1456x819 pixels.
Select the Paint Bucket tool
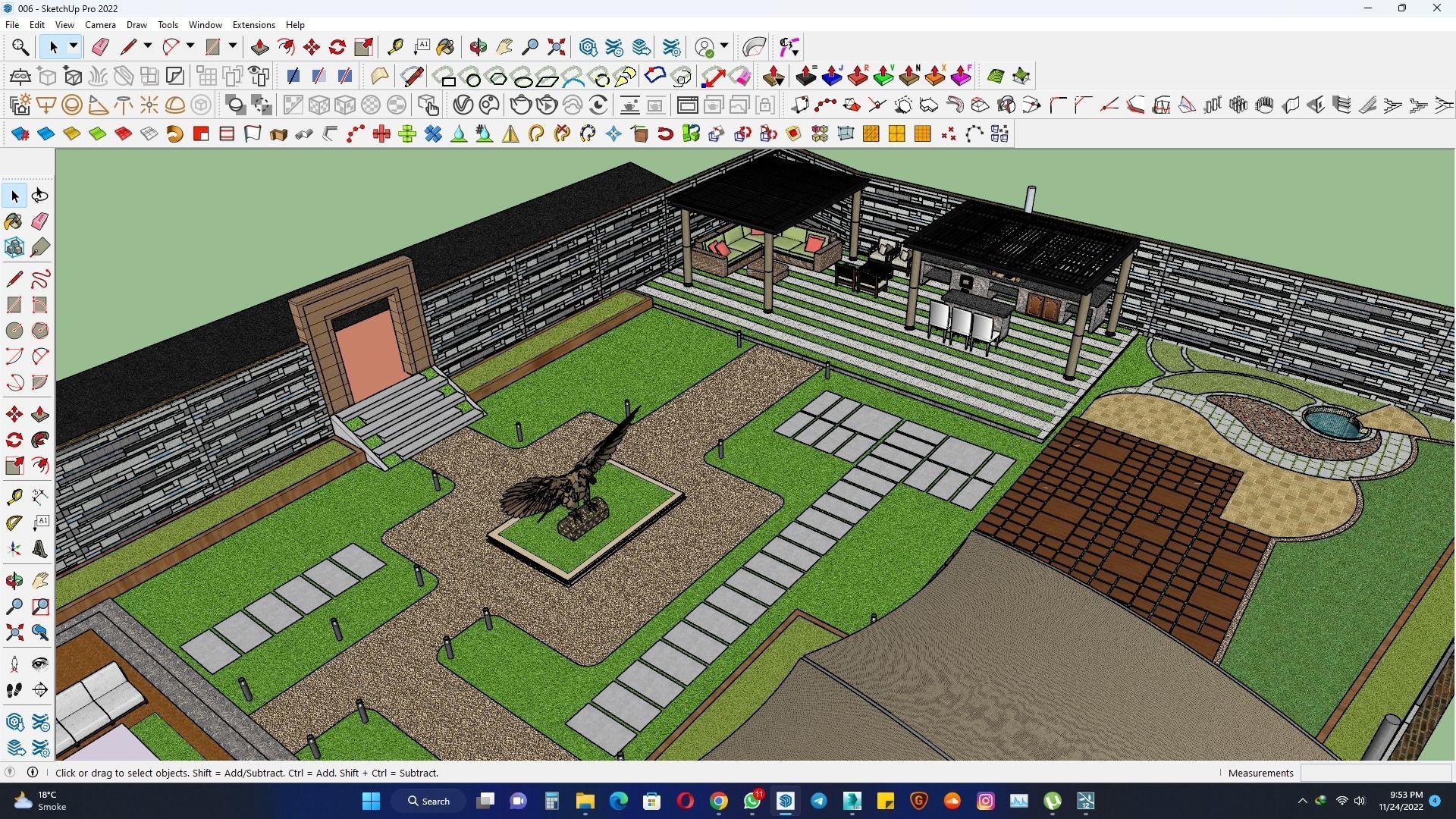point(445,46)
